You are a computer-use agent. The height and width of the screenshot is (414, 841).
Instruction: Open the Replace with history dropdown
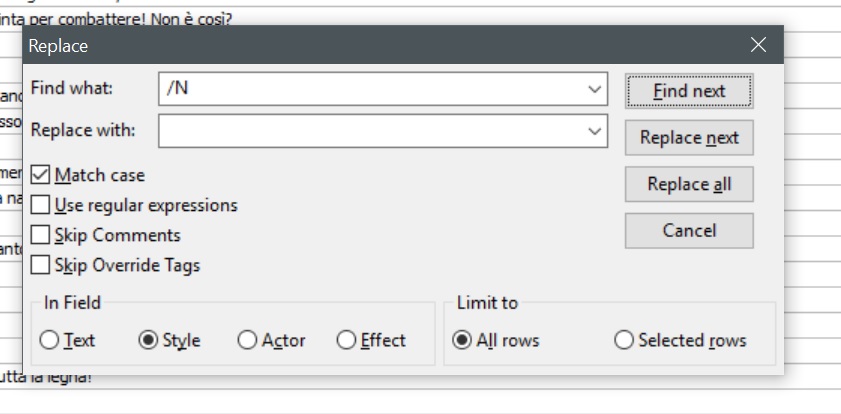[595, 130]
